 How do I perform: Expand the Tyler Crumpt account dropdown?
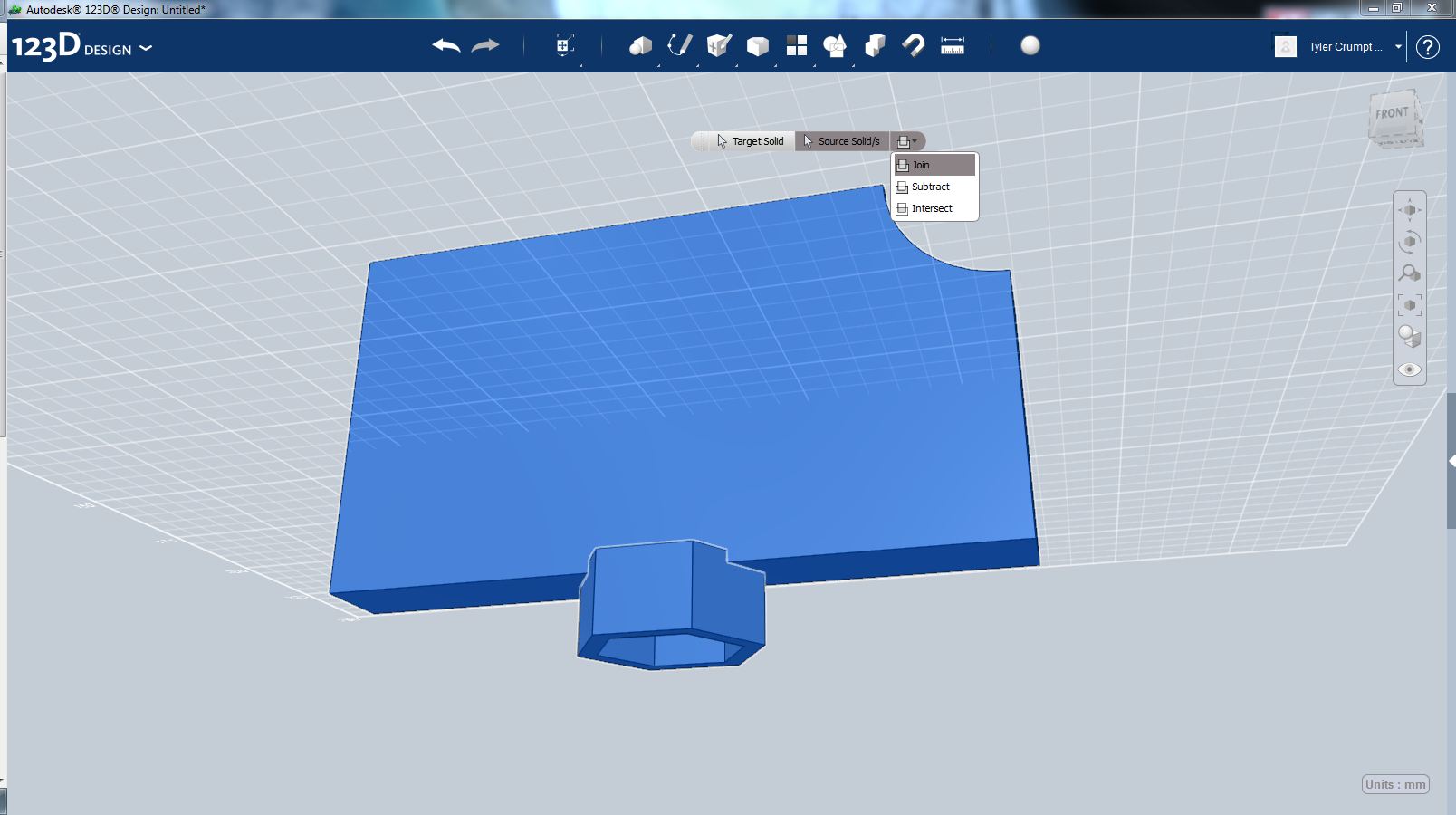point(1398,47)
